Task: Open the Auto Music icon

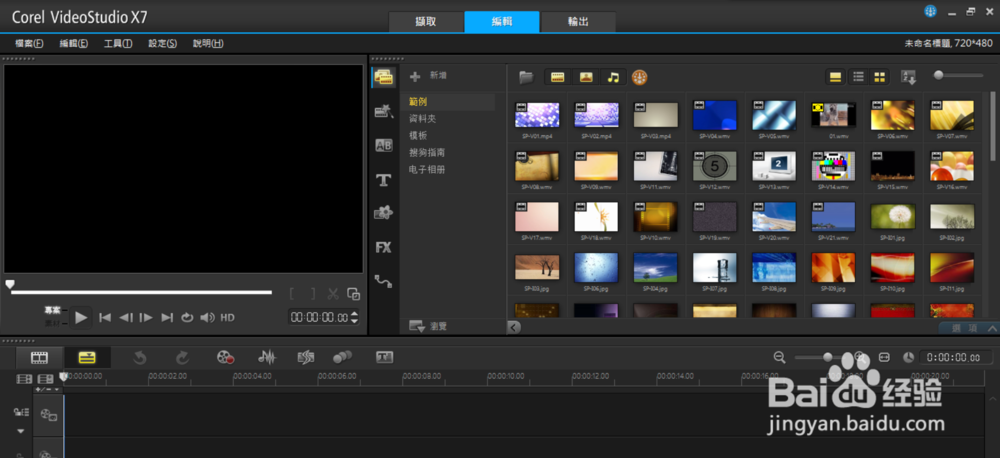Action: 305,357
